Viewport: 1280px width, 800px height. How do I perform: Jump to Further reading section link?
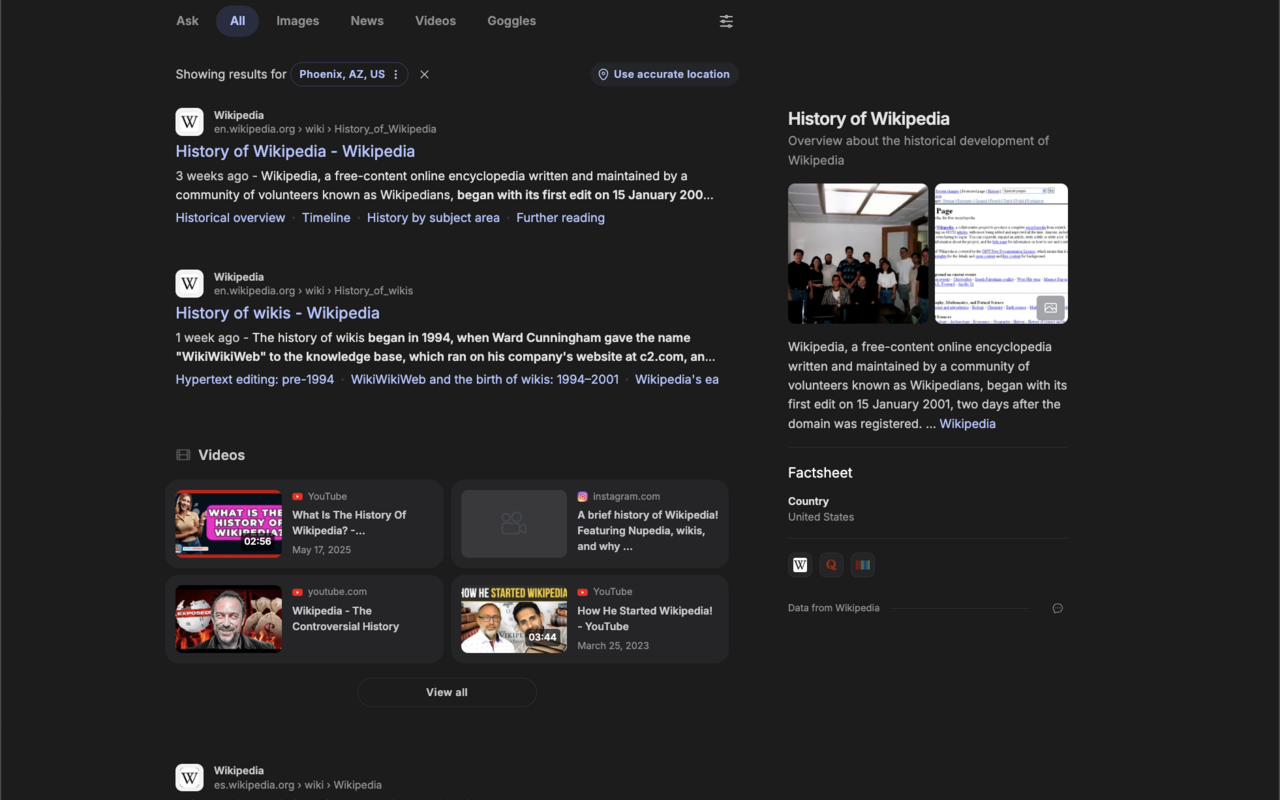tap(560, 218)
